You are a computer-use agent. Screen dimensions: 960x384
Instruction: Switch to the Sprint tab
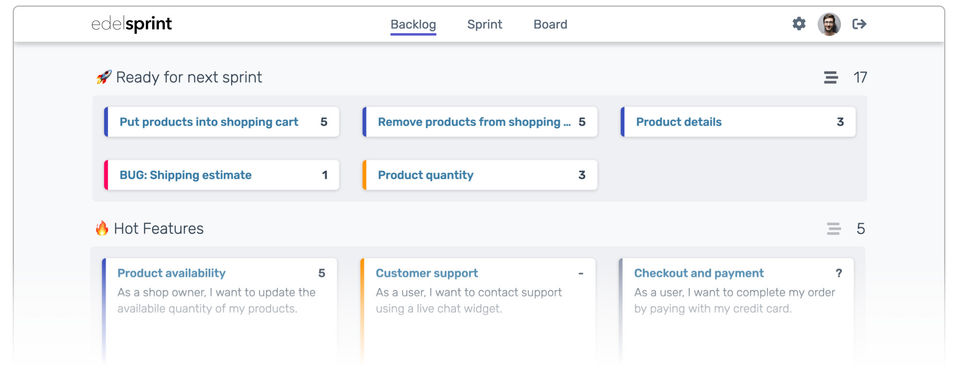[x=484, y=24]
